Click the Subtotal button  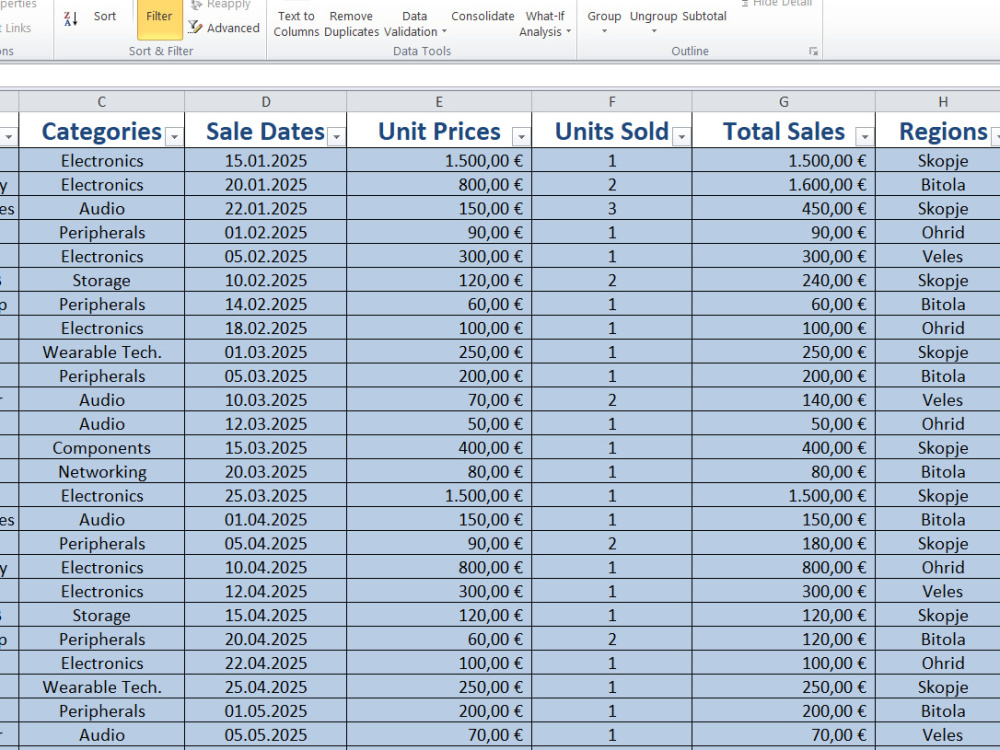coord(704,16)
